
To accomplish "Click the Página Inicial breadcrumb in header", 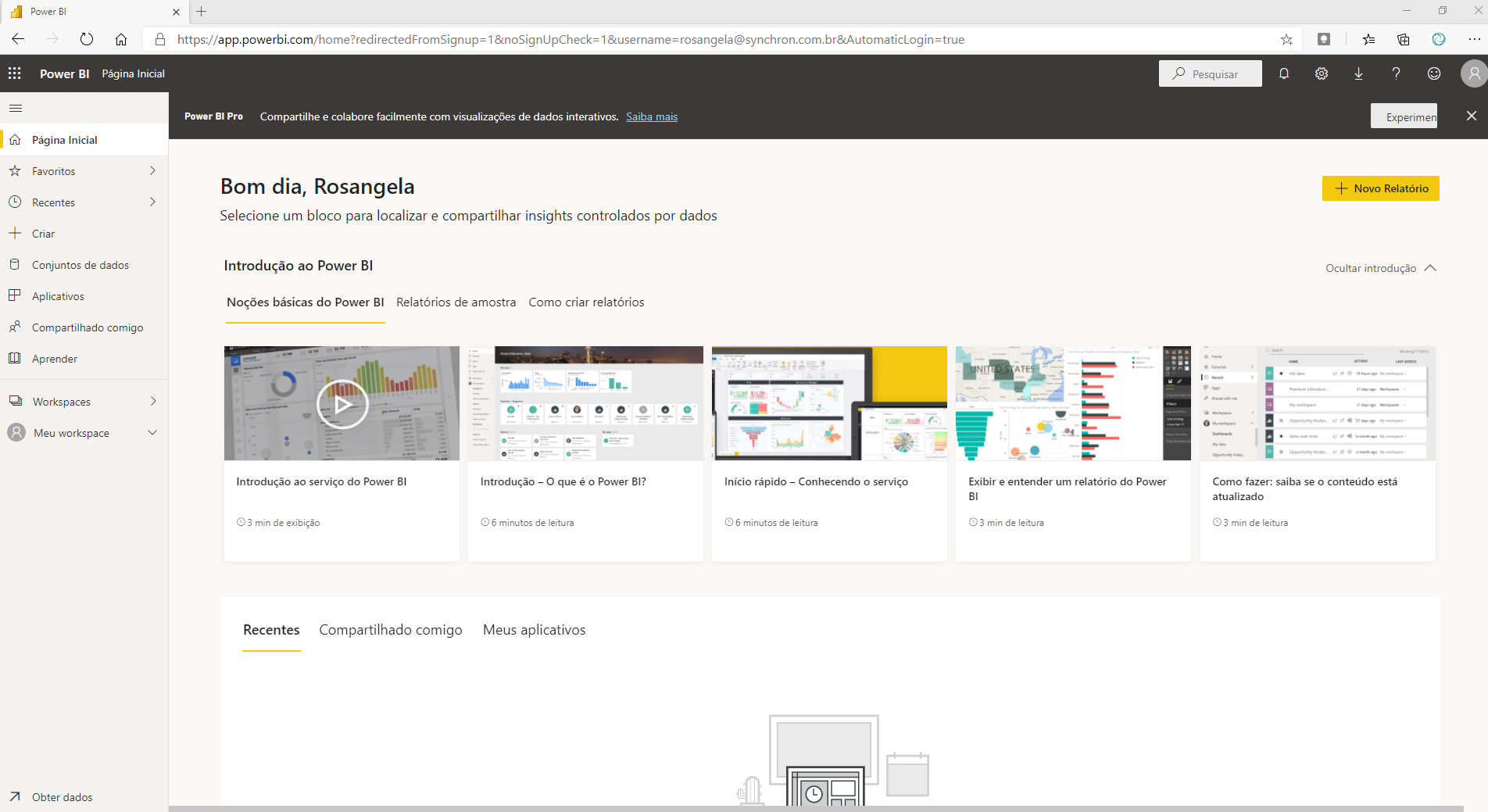I will click(134, 73).
